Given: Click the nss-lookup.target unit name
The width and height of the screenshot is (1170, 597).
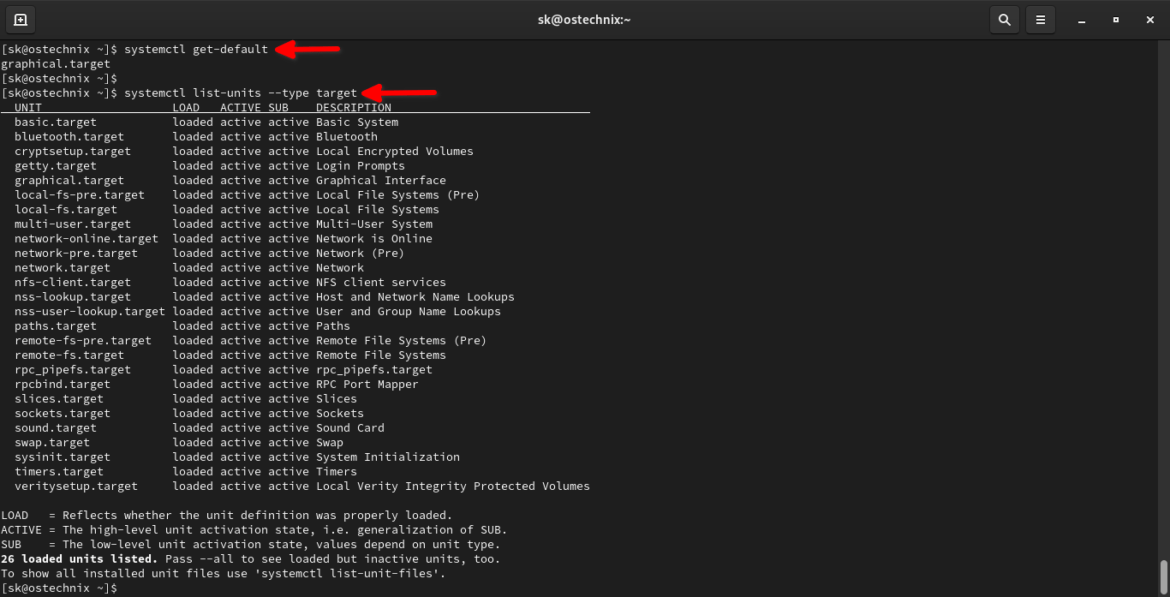Looking at the screenshot, I should [x=73, y=297].
